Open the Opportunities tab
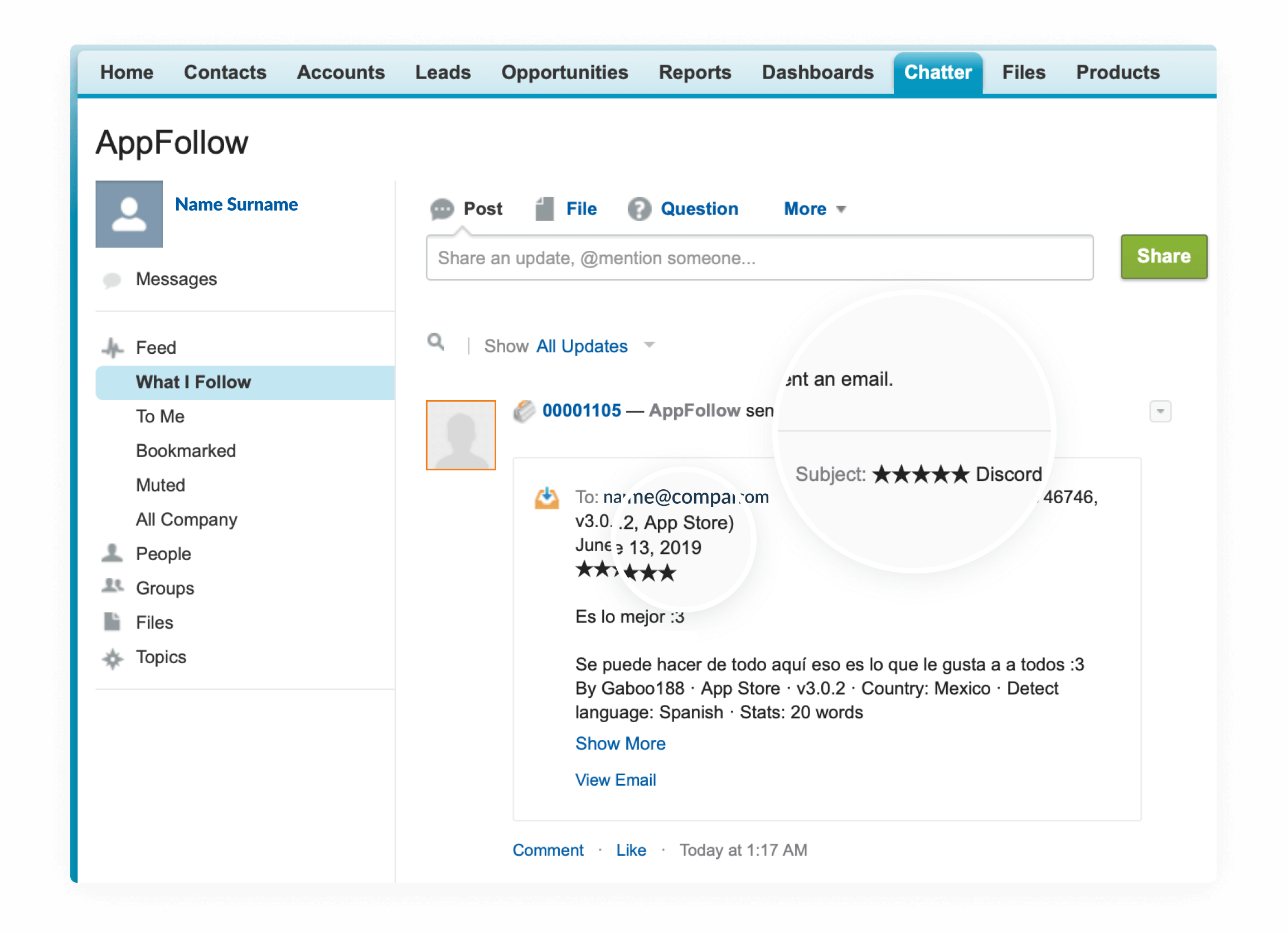The image size is (1288, 934). click(x=564, y=72)
